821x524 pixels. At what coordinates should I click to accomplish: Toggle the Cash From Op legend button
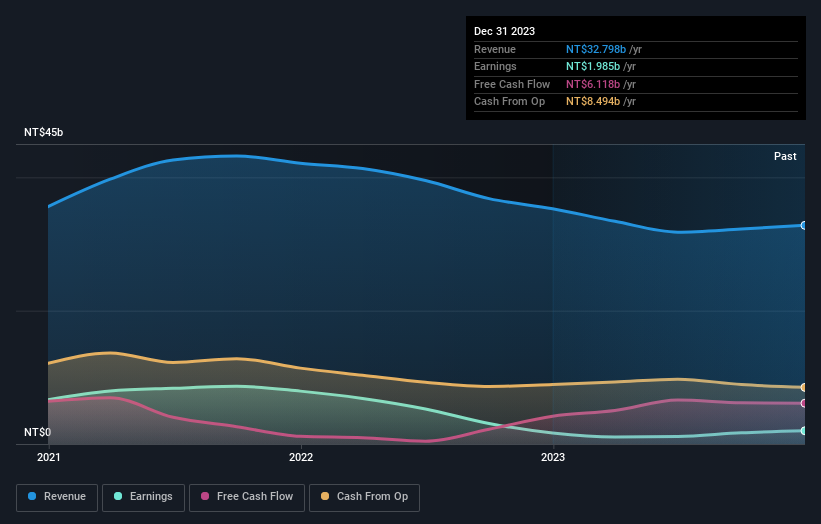[x=364, y=497]
